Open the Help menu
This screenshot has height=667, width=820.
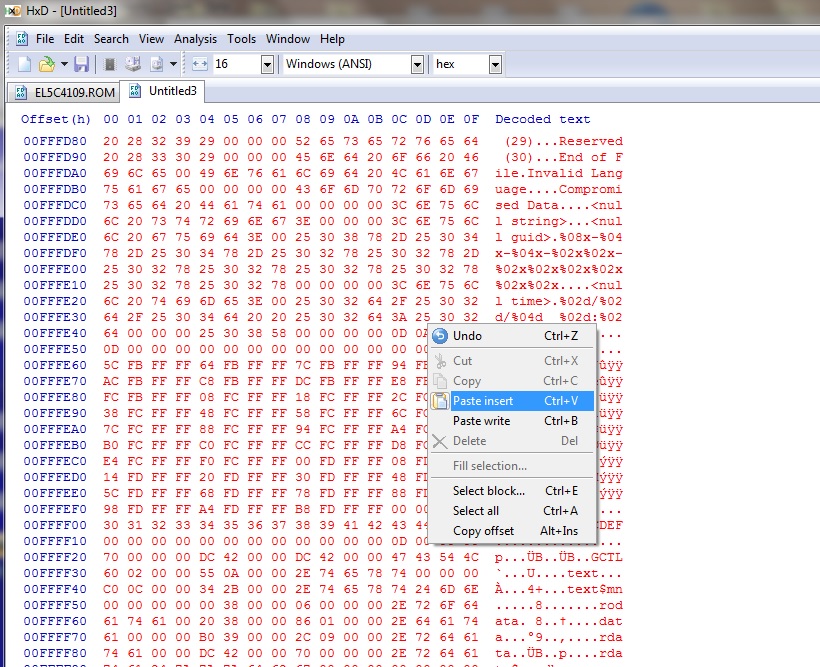click(332, 39)
